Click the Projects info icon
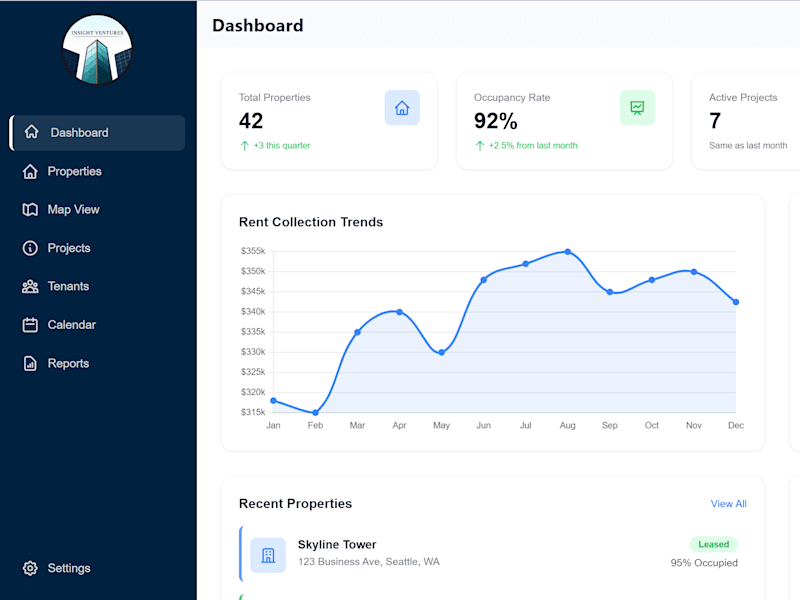This screenshot has width=800, height=600. [x=30, y=248]
